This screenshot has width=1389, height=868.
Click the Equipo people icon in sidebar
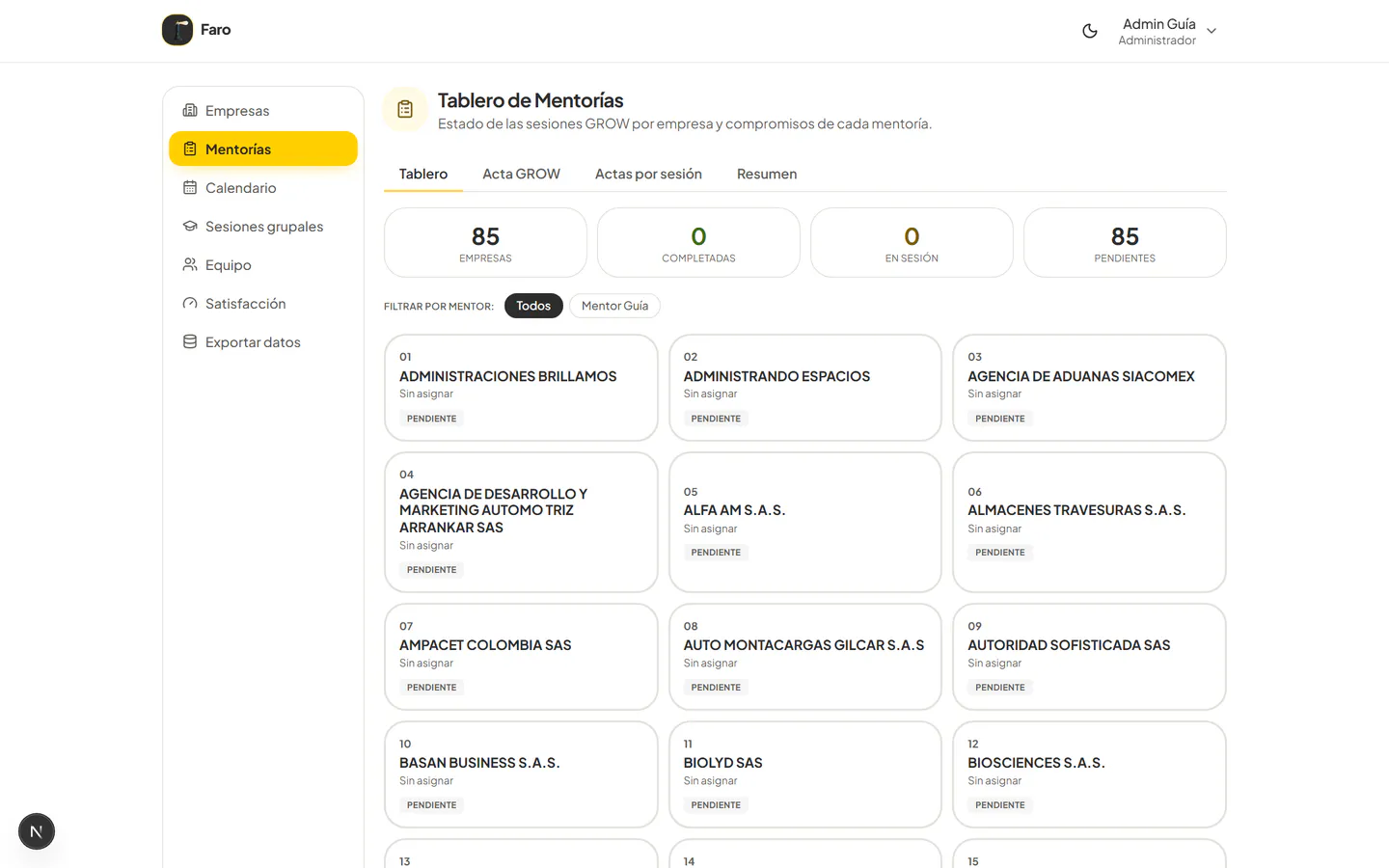coord(190,264)
